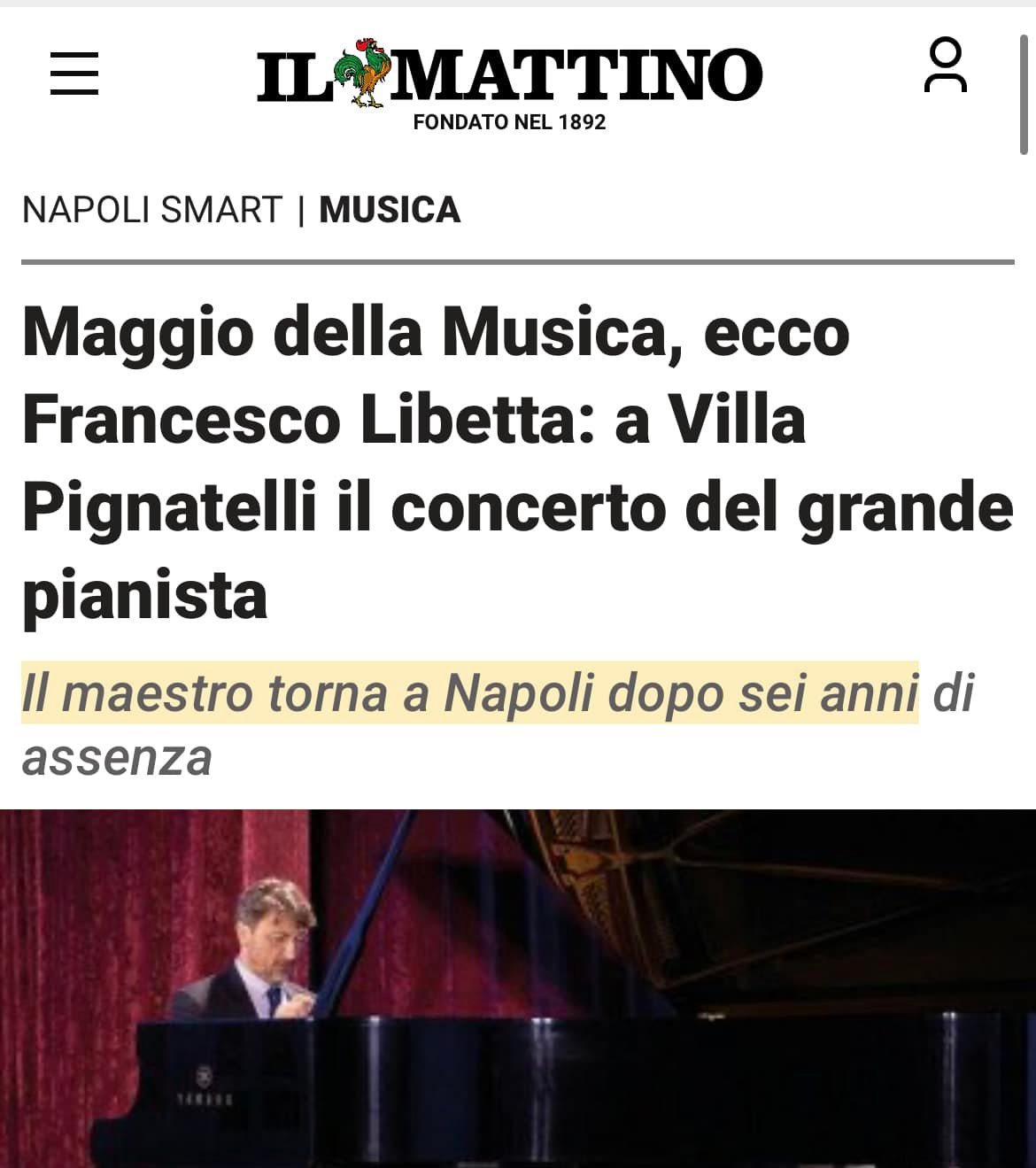Go to the NAPOLI SMART section
Viewport: 1036px width, 1168px height.
pos(151,210)
